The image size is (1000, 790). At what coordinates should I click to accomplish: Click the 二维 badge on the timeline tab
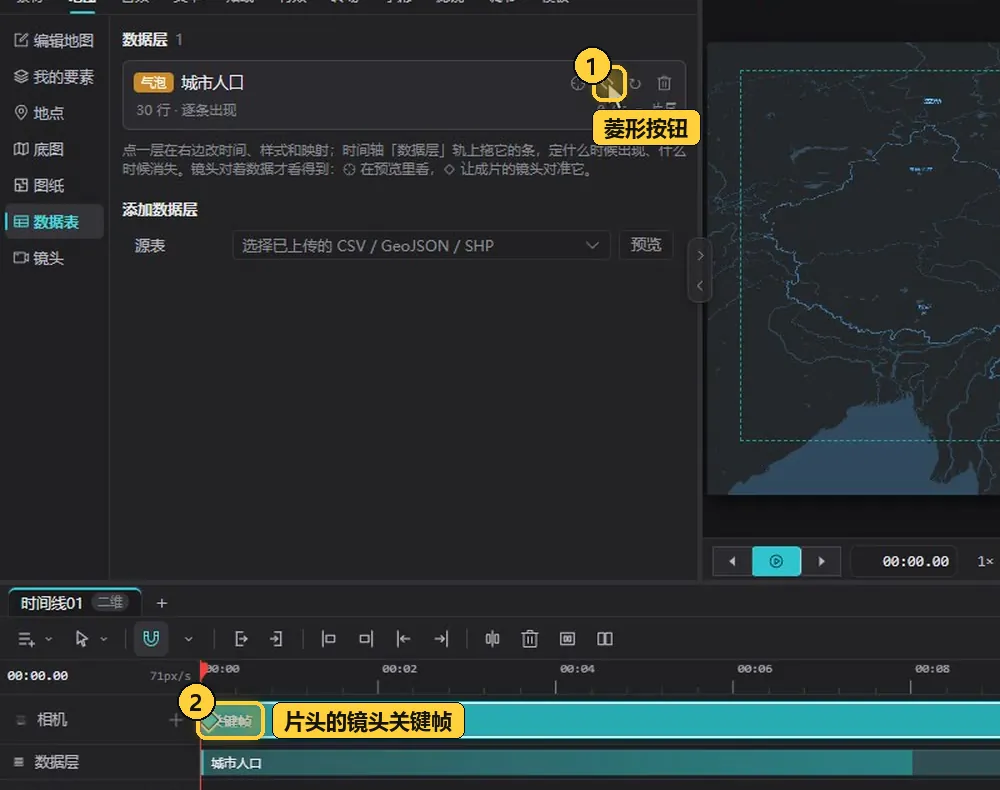pyautogui.click(x=110, y=602)
